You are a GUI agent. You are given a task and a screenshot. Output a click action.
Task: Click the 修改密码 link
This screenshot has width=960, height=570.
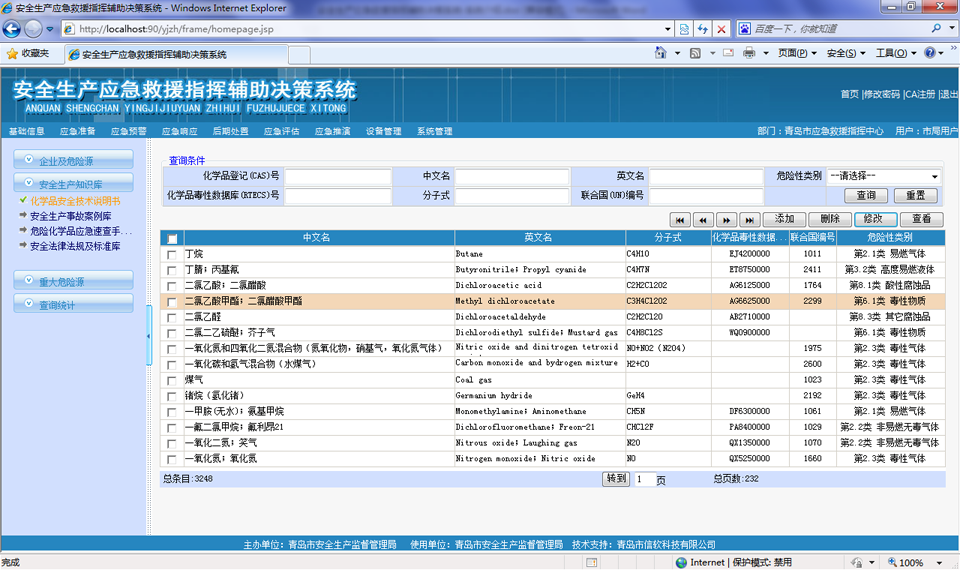[881, 94]
